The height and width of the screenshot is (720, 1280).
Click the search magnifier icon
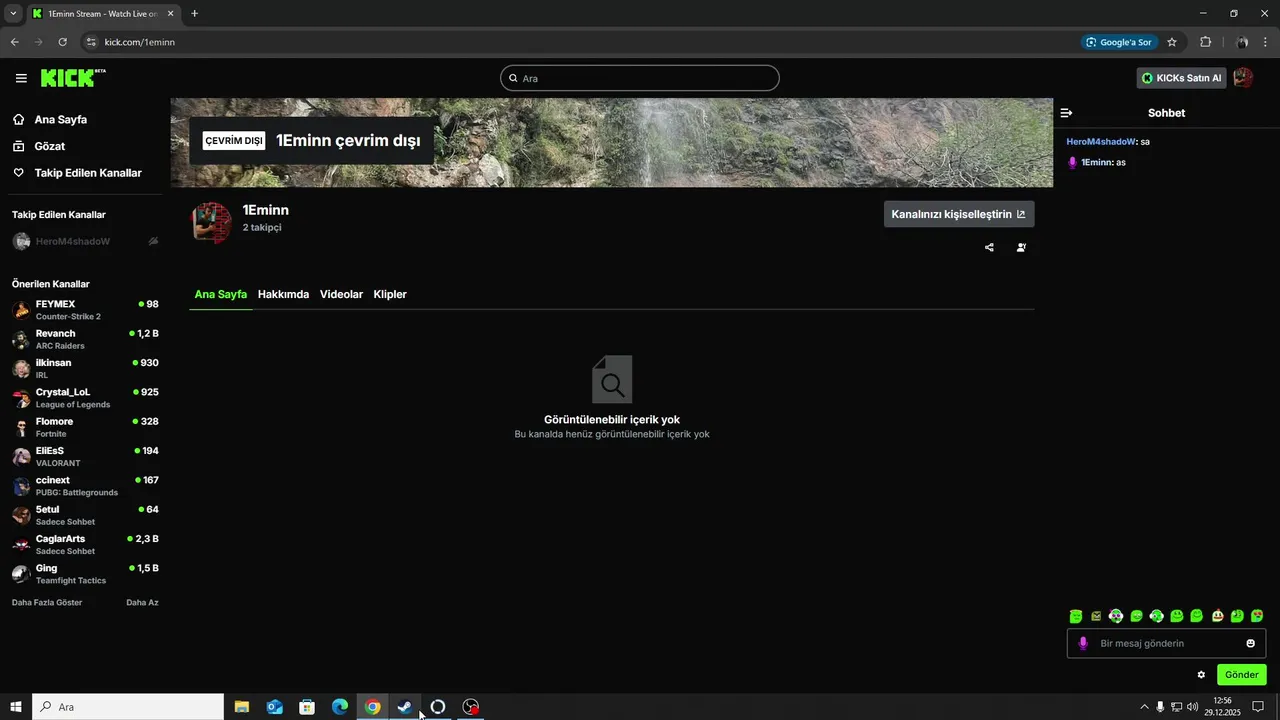[513, 78]
